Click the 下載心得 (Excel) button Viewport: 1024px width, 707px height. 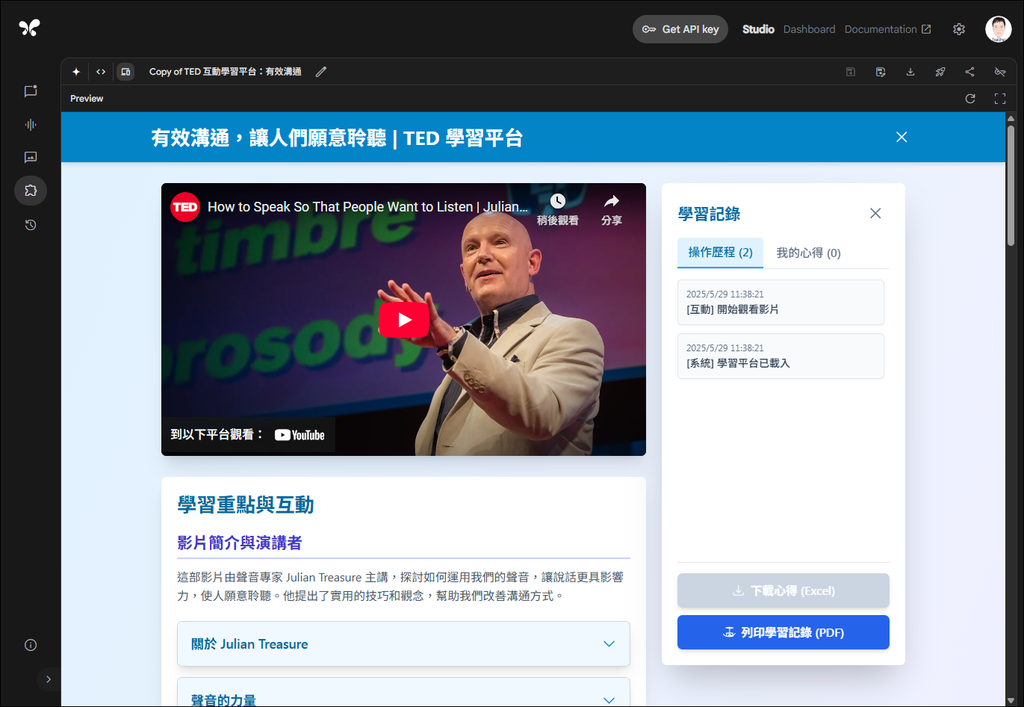[x=783, y=591]
